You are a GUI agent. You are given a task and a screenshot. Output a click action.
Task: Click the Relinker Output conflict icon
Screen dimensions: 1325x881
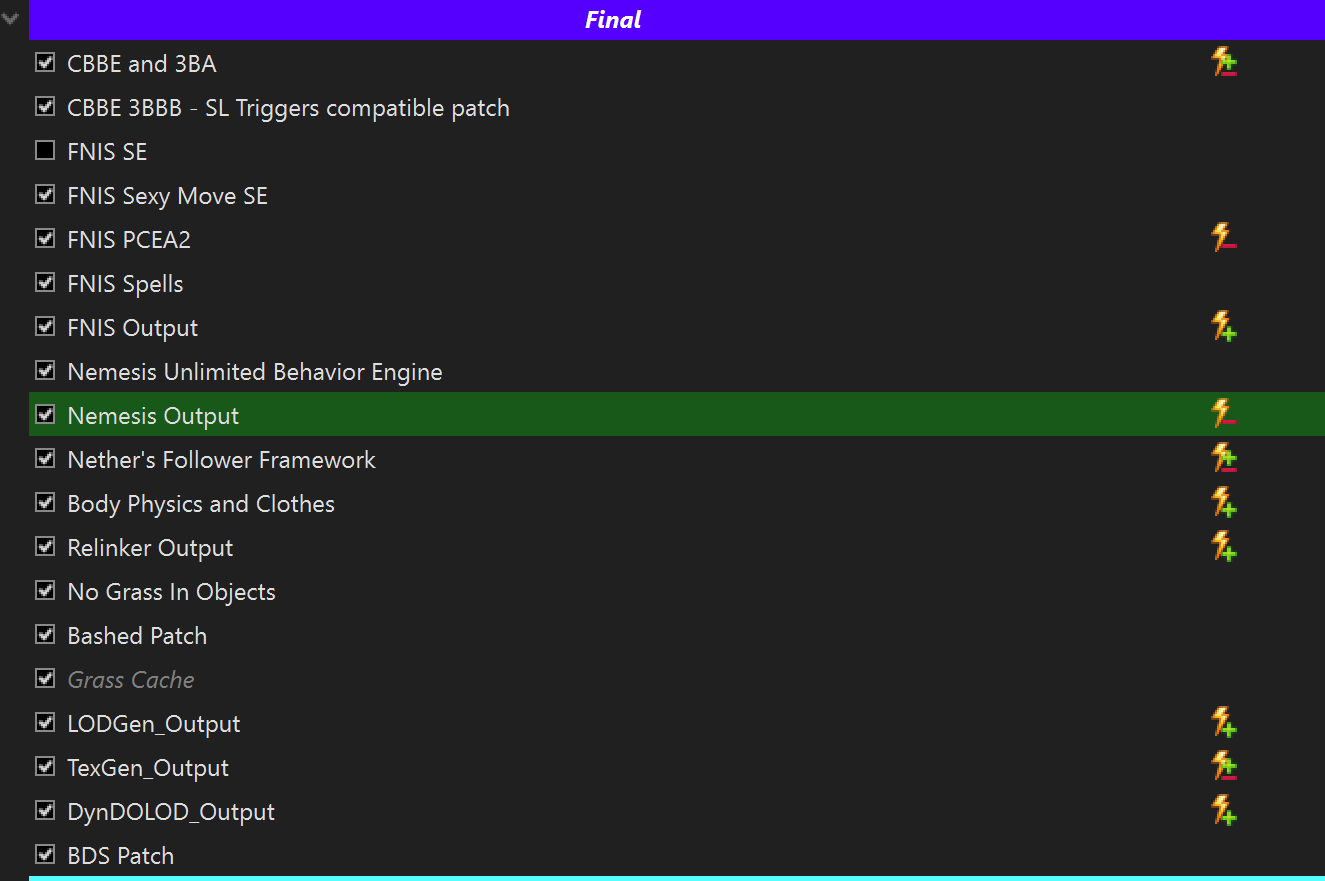coord(1224,546)
